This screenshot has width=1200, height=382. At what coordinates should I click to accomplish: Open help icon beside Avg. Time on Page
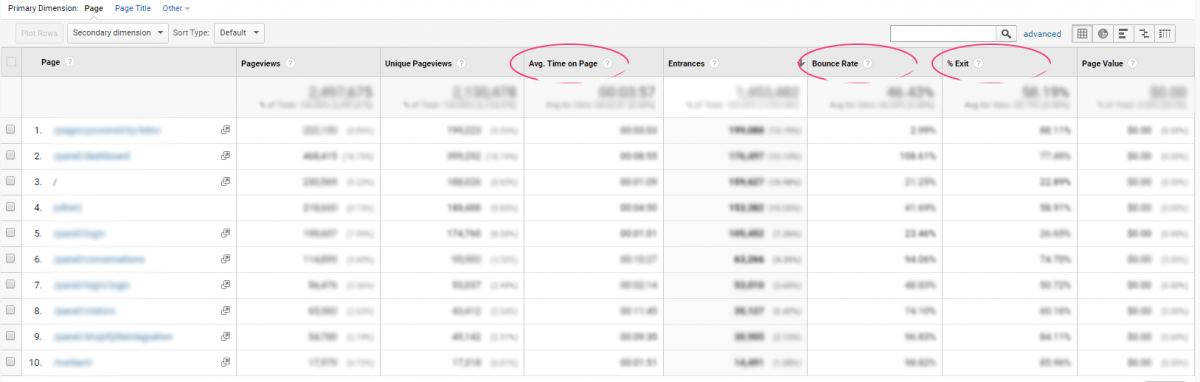click(608, 63)
